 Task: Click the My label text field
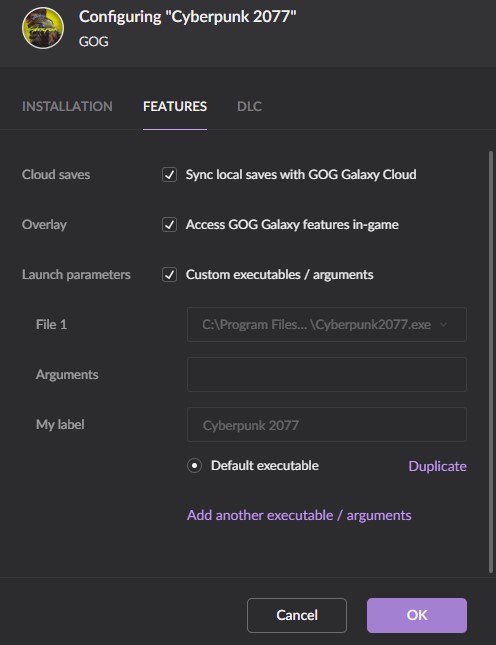(x=327, y=425)
